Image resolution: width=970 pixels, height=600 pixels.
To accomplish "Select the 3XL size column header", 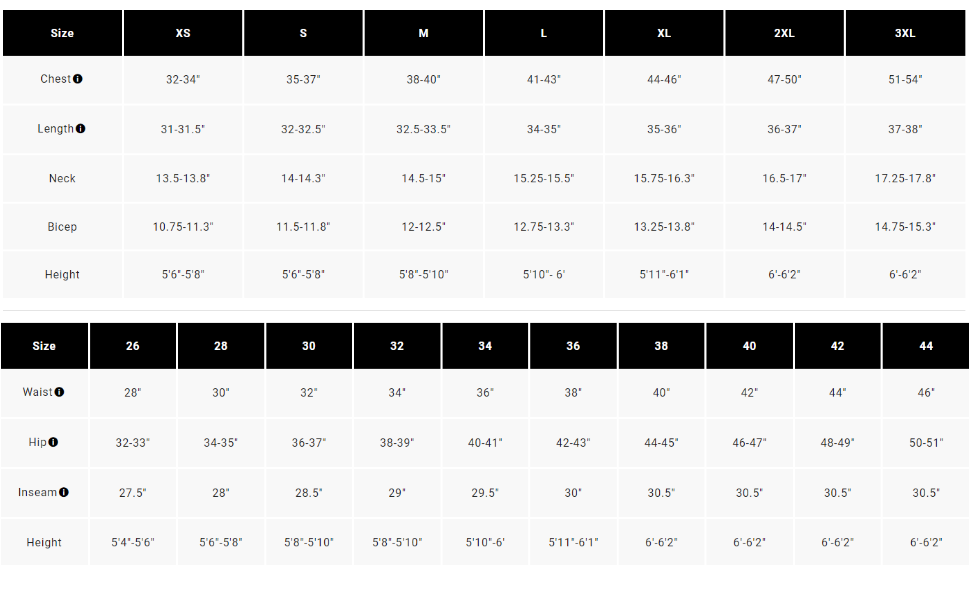I will click(905, 33).
